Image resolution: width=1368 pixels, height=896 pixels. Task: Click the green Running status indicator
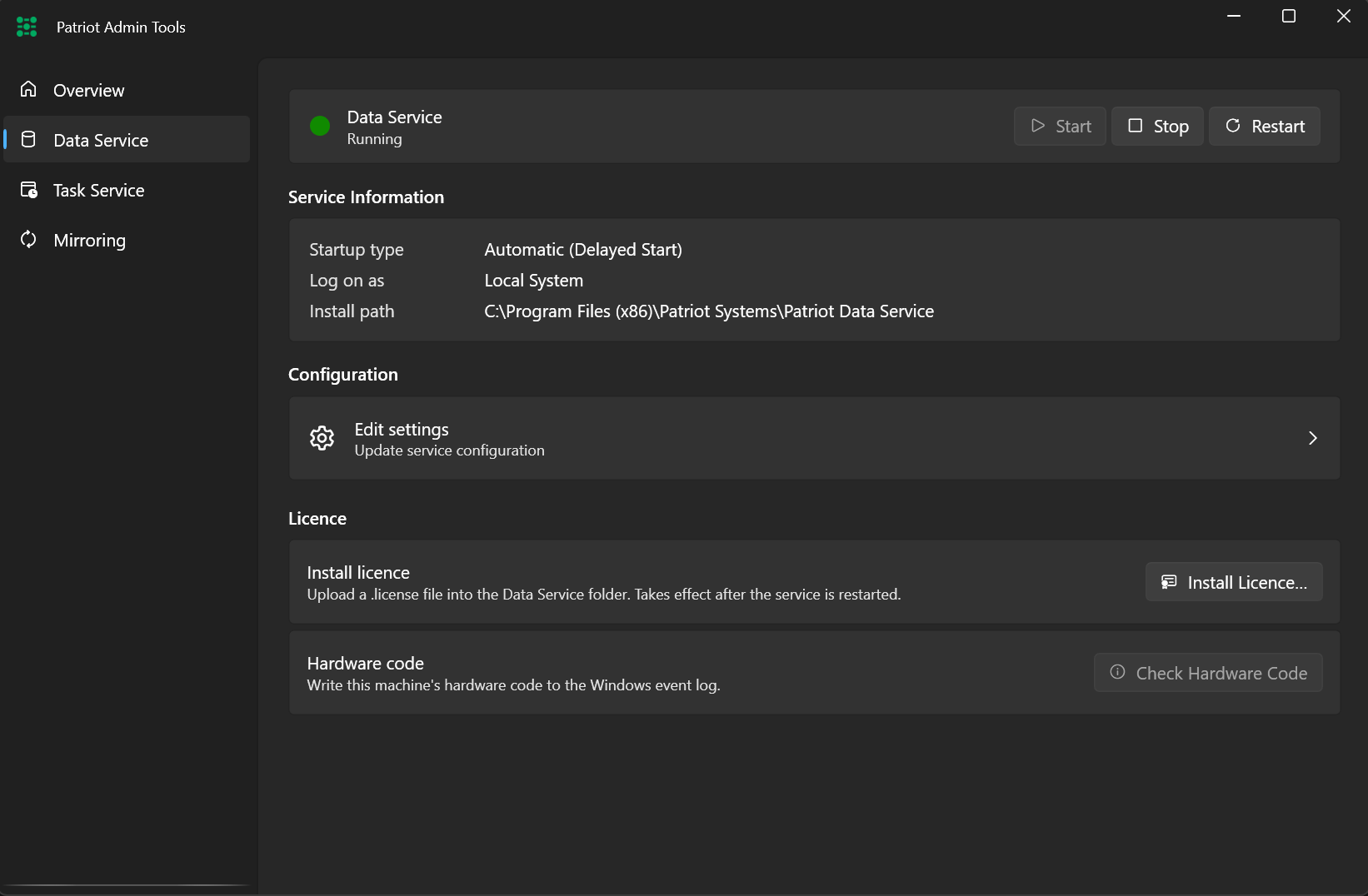[320, 126]
